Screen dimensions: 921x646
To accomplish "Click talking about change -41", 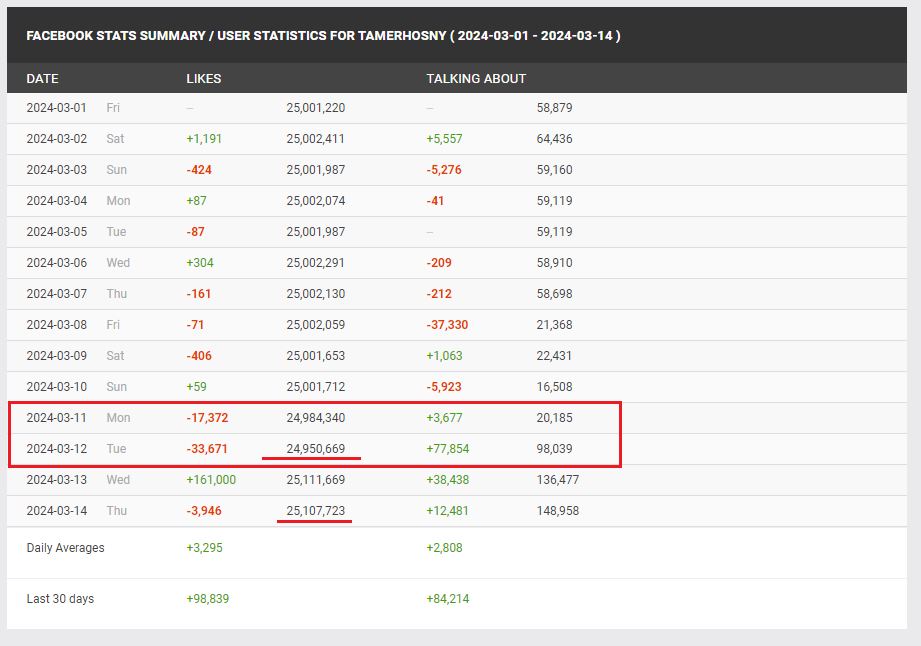I will [x=435, y=201].
